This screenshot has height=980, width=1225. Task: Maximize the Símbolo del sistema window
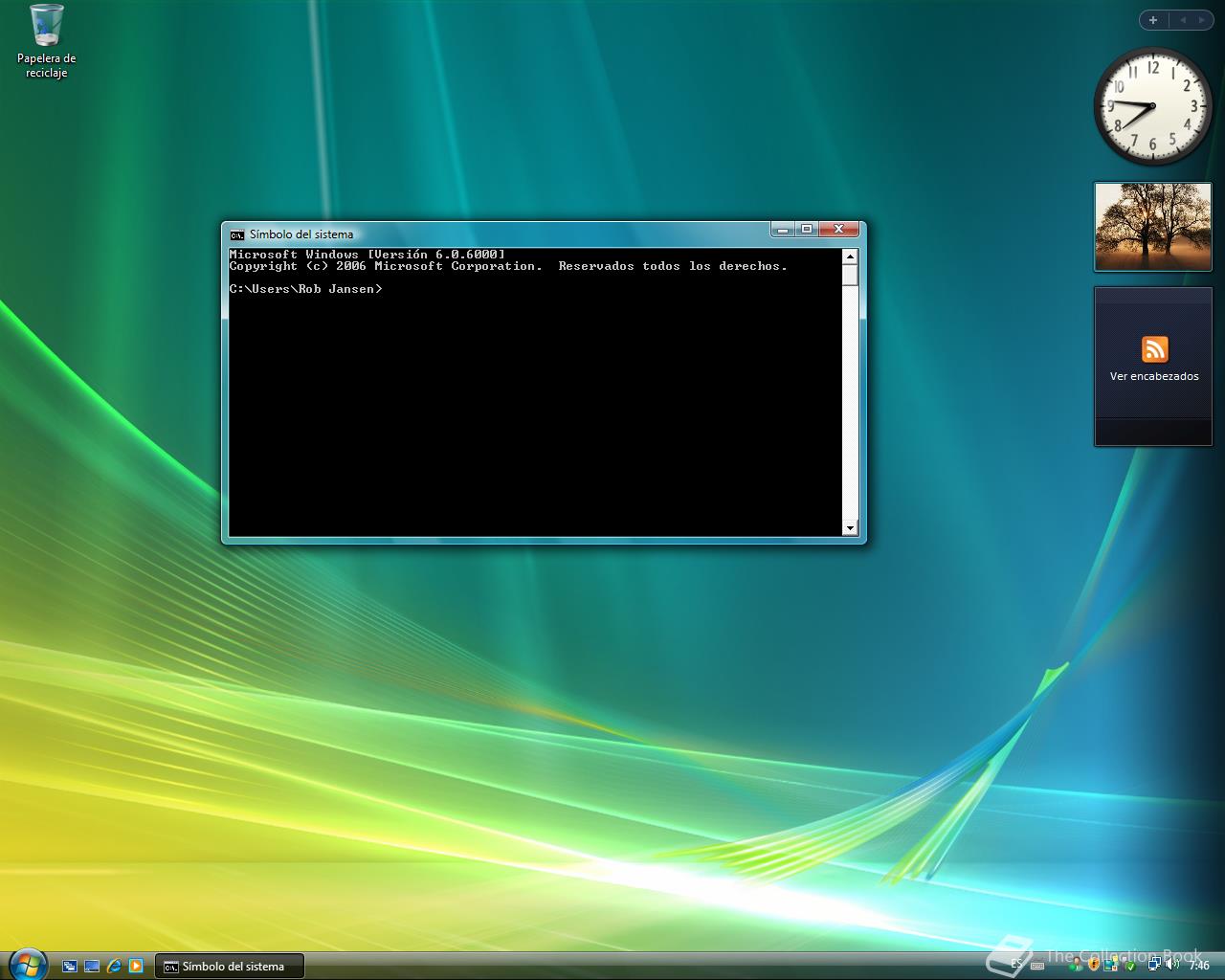(x=807, y=229)
